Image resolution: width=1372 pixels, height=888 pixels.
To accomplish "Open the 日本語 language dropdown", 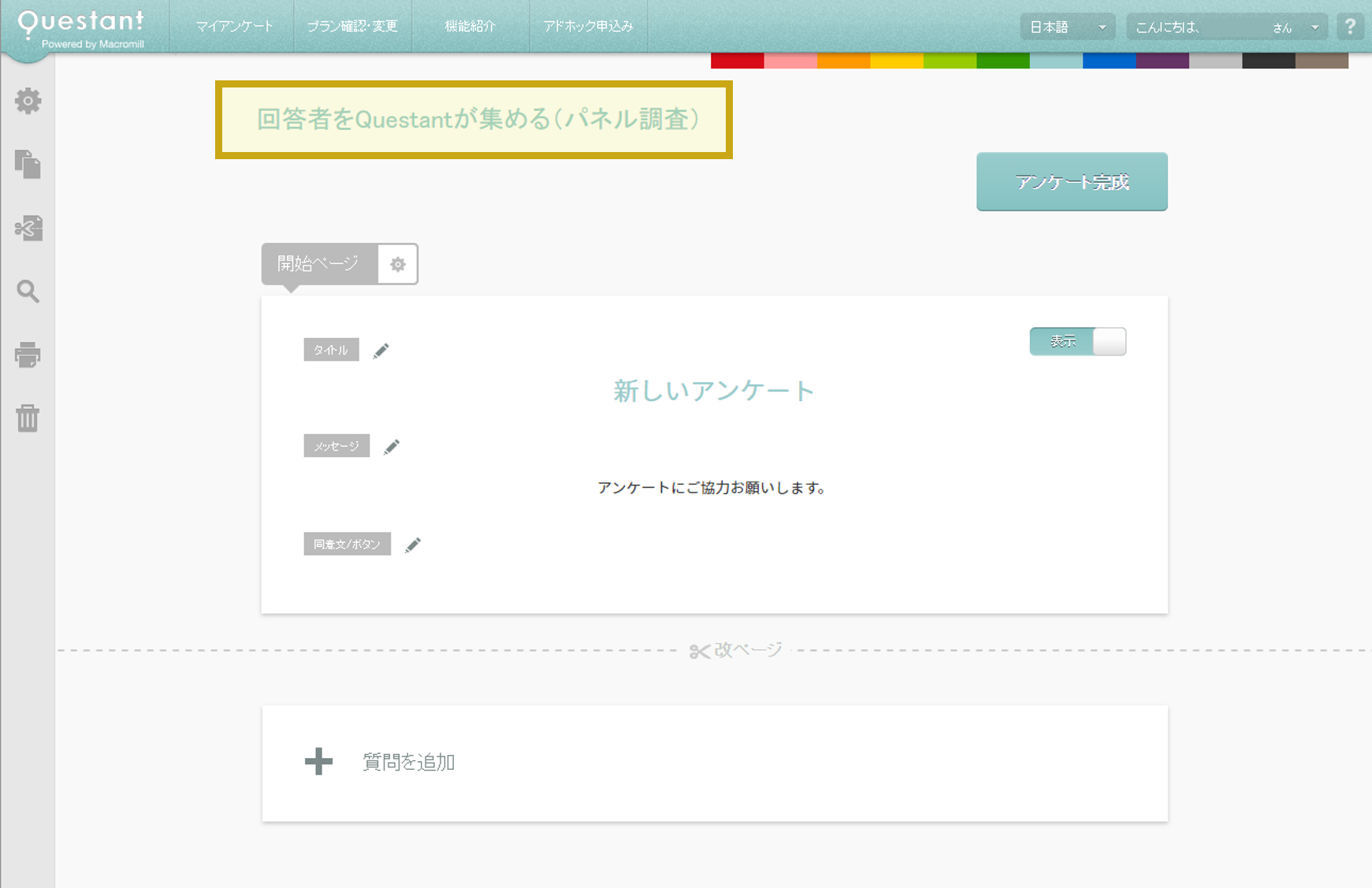I will coord(1067,26).
